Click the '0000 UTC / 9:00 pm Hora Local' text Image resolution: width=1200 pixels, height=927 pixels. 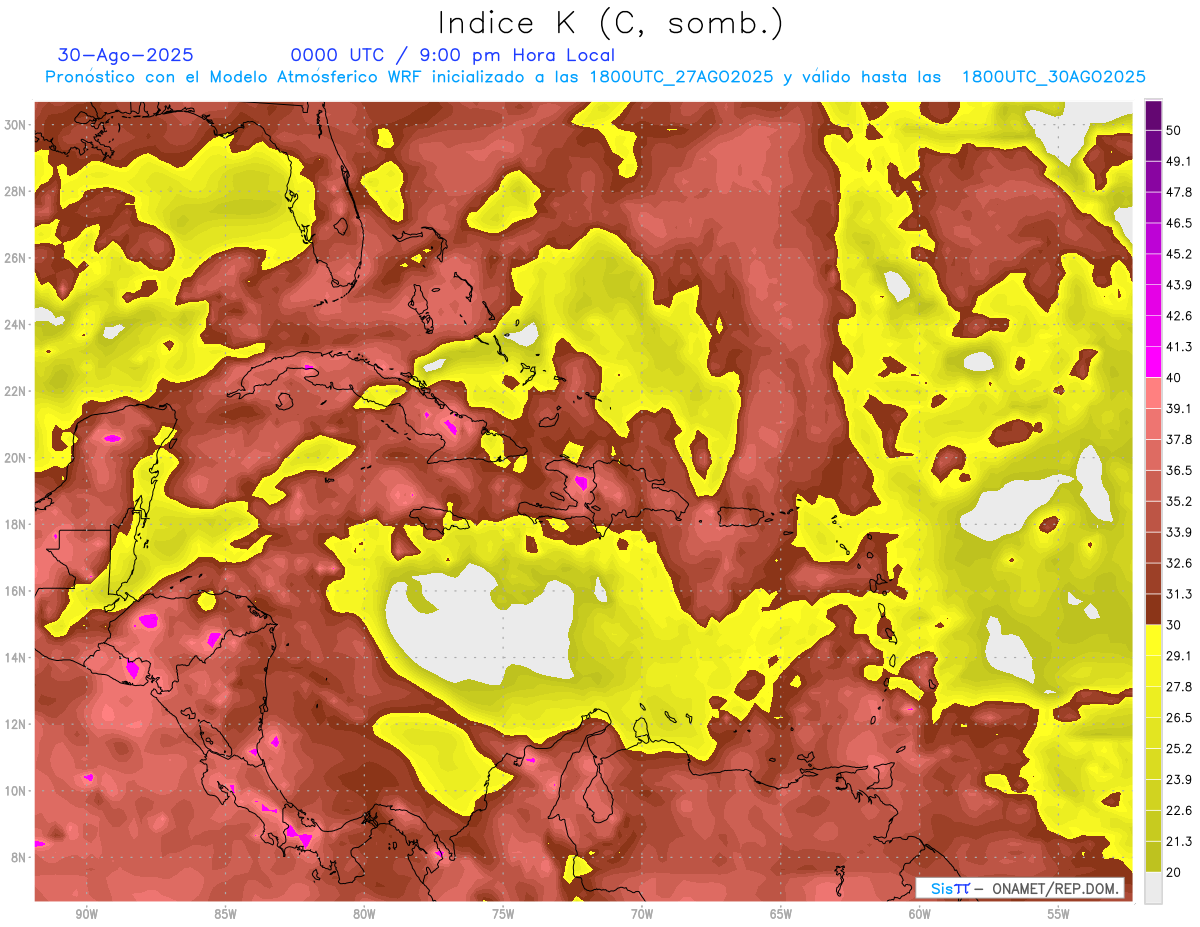click(x=453, y=55)
